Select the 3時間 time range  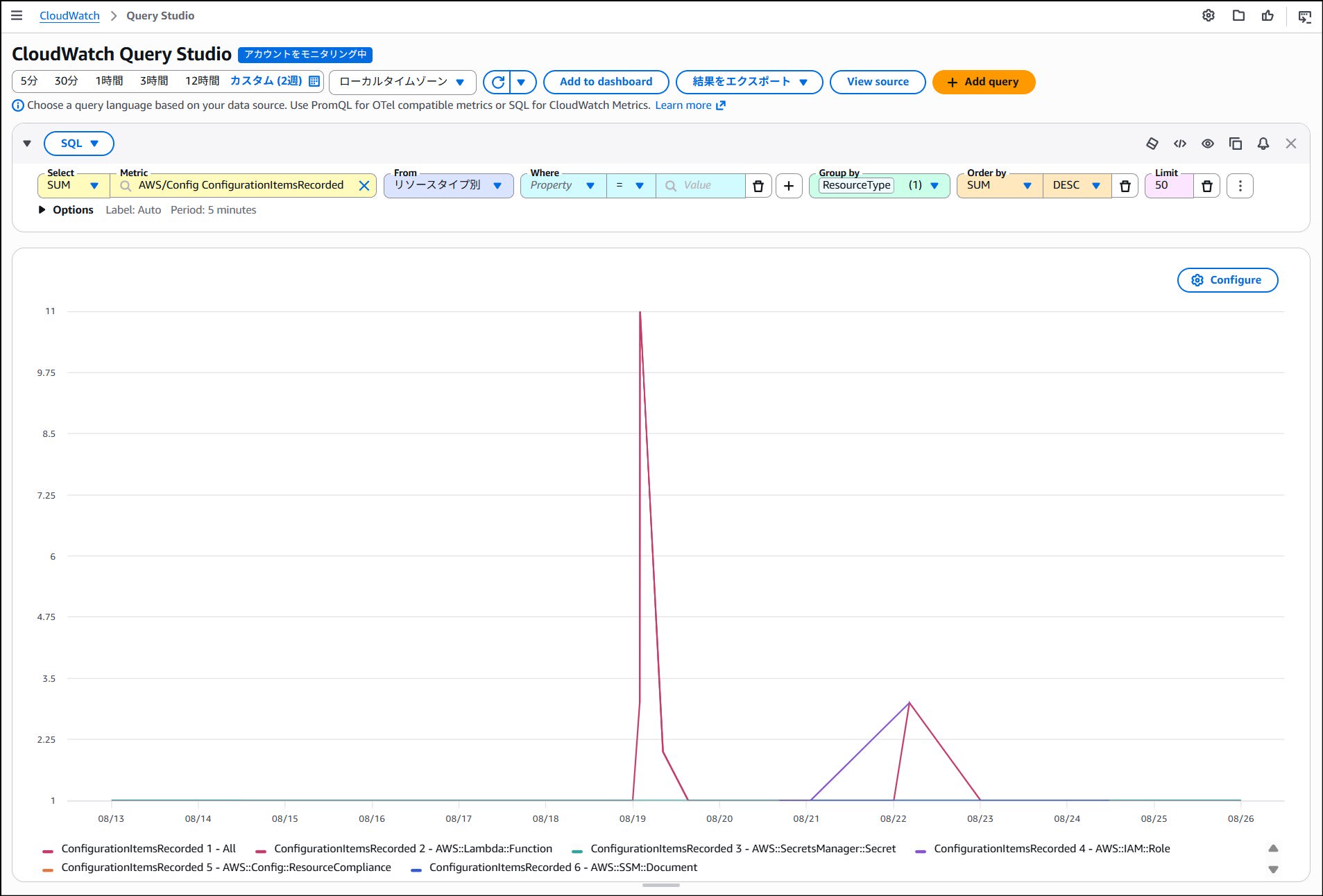click(x=154, y=81)
